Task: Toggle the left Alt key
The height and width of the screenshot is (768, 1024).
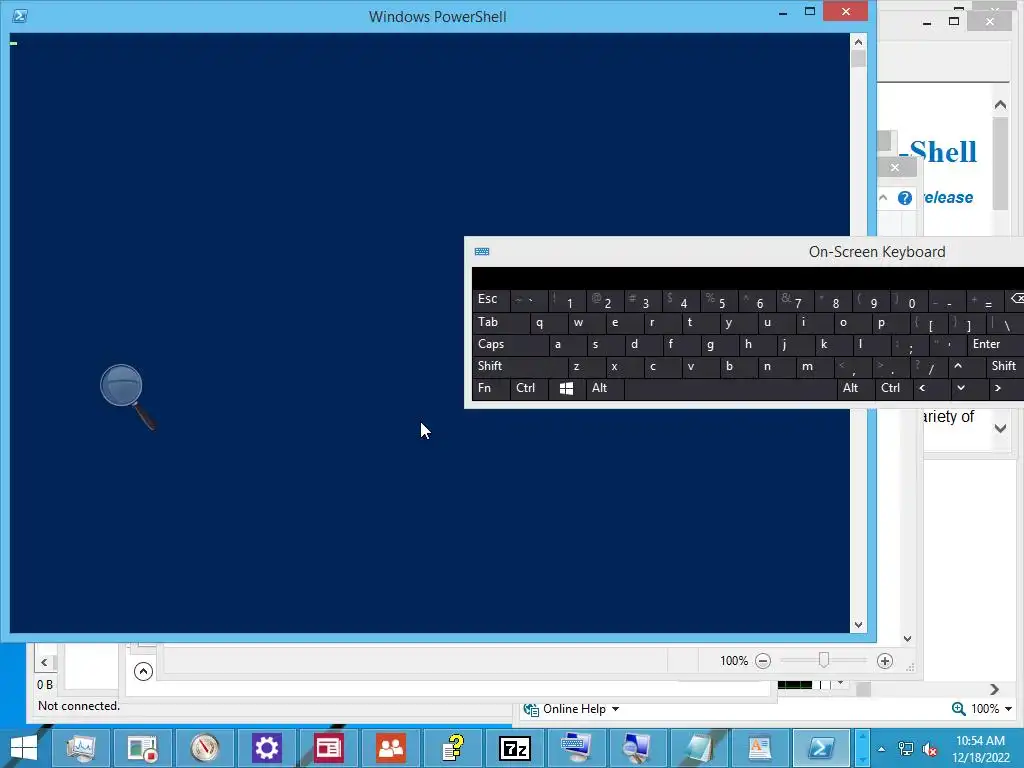Action: [605, 389]
